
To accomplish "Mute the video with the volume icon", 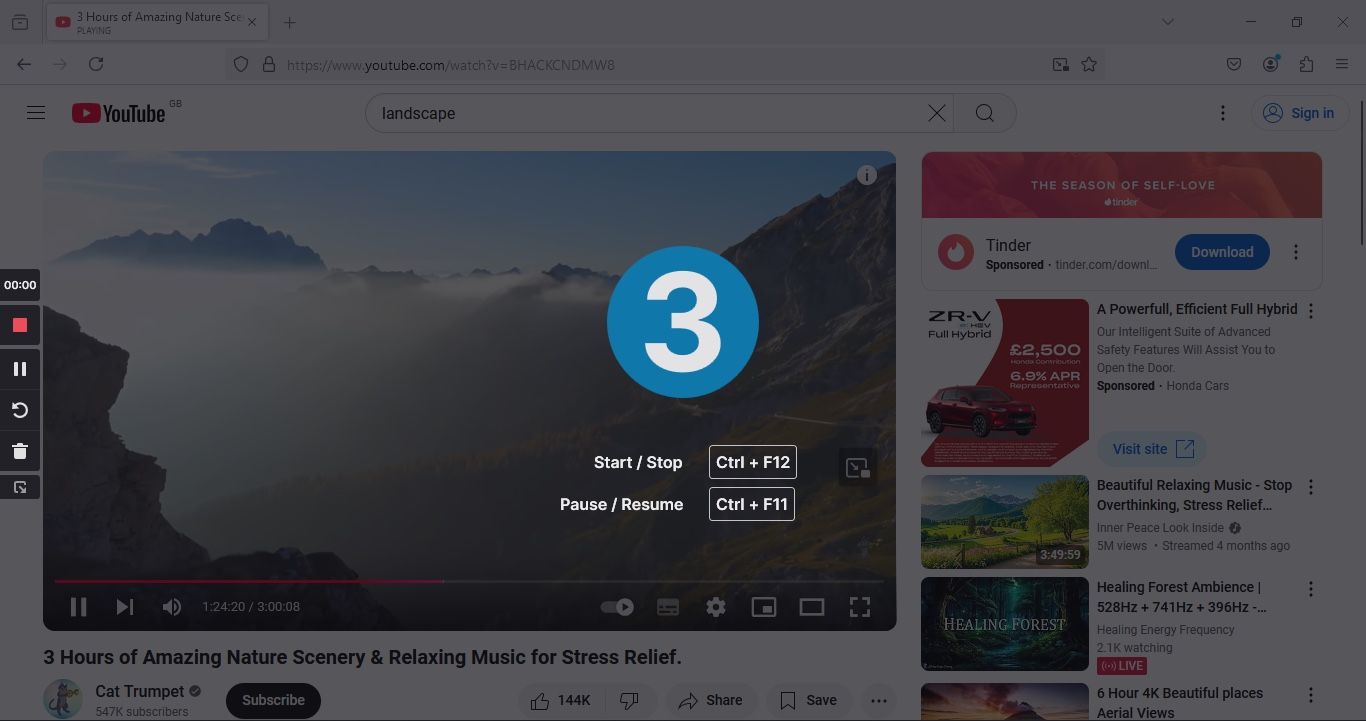I will [171, 606].
